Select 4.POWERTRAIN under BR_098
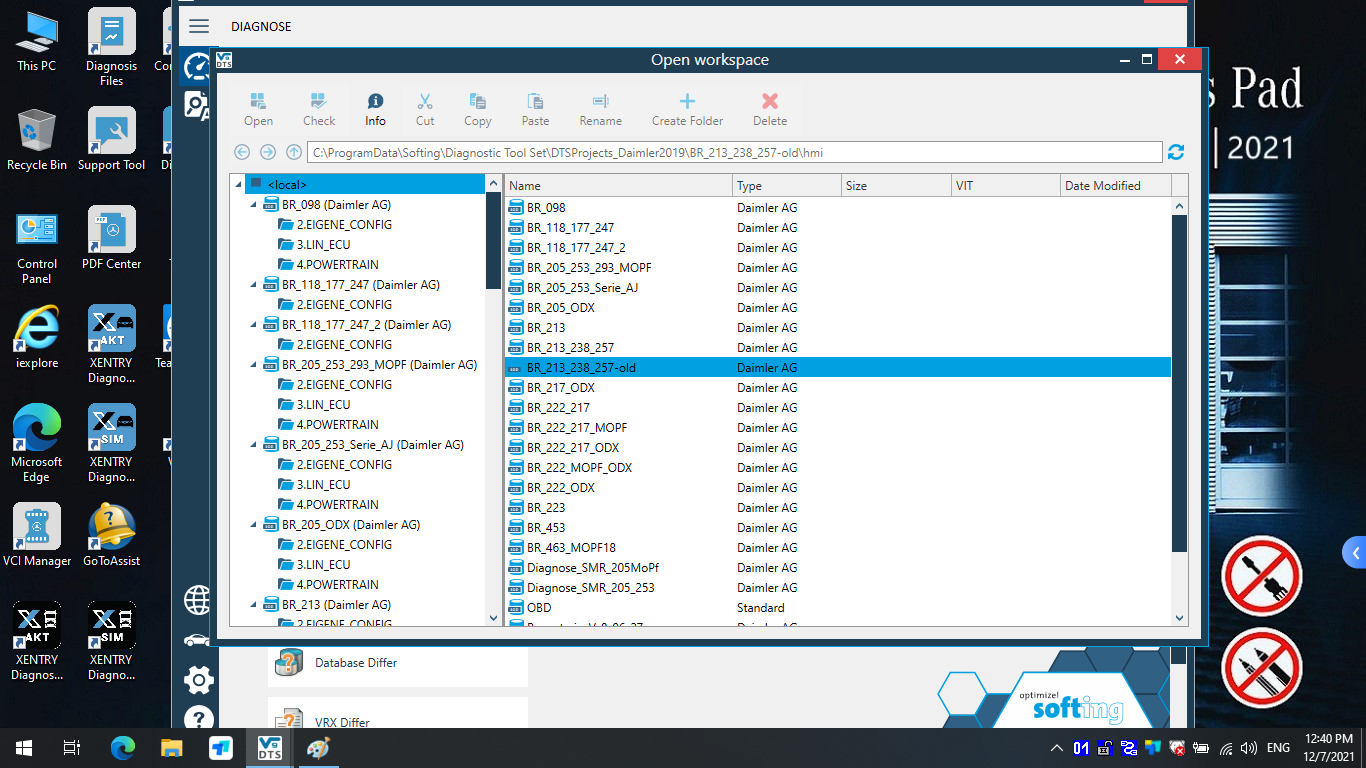Screen dimensions: 1366x768 click(x=328, y=265)
